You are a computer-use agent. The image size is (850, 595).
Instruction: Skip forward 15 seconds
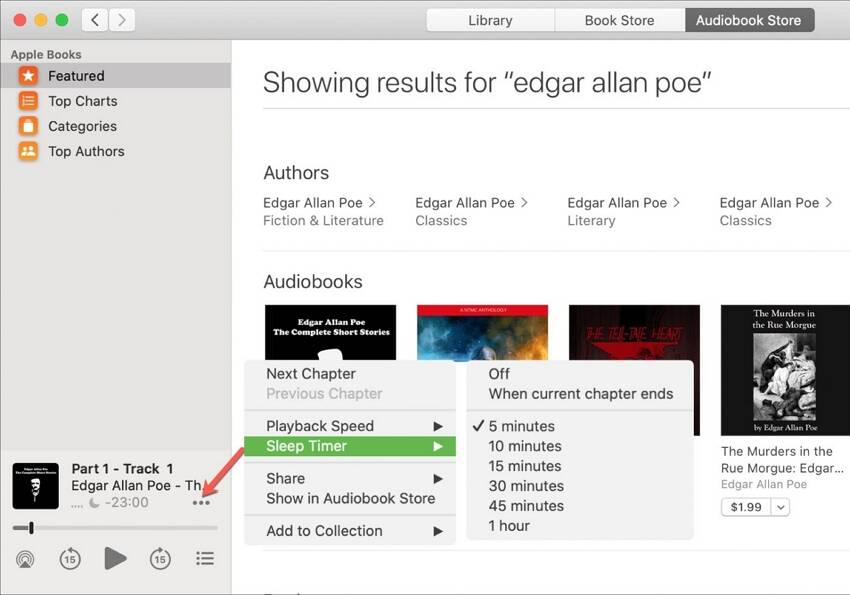(160, 559)
